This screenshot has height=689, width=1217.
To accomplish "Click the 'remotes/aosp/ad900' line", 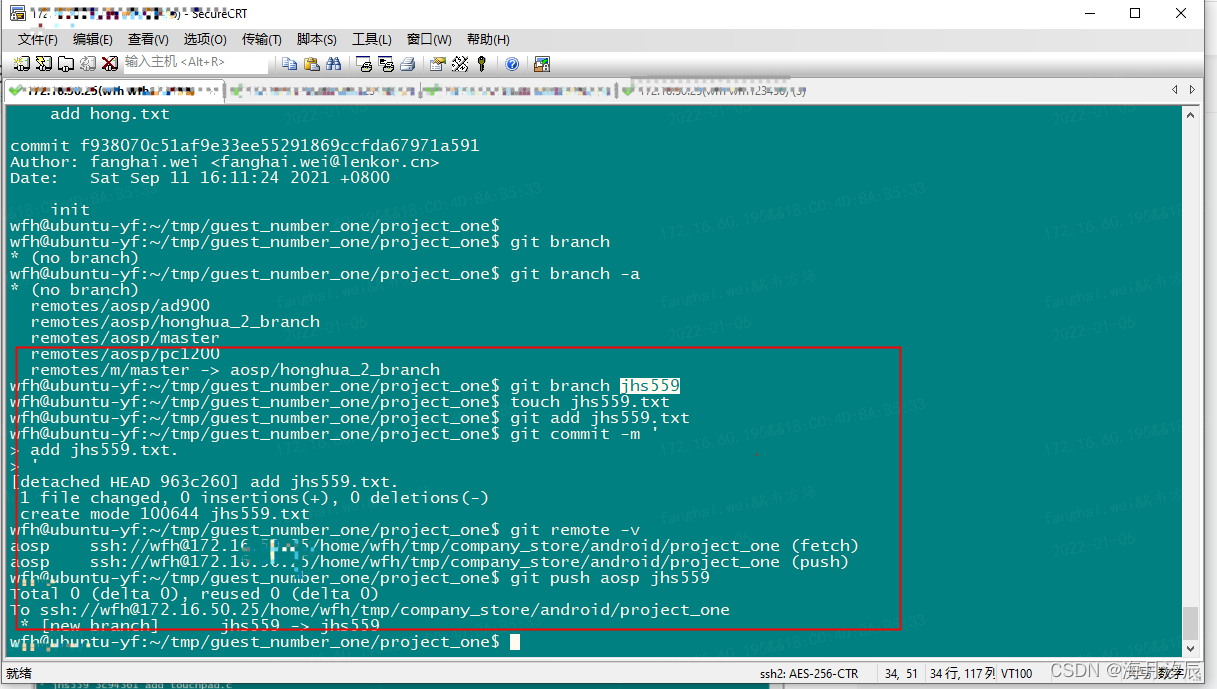I will coord(120,306).
